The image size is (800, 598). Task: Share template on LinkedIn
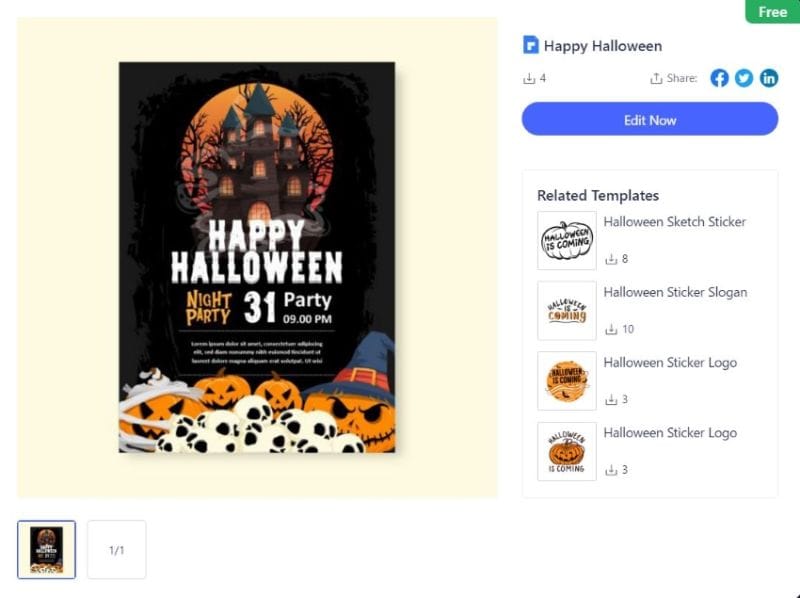[769, 78]
